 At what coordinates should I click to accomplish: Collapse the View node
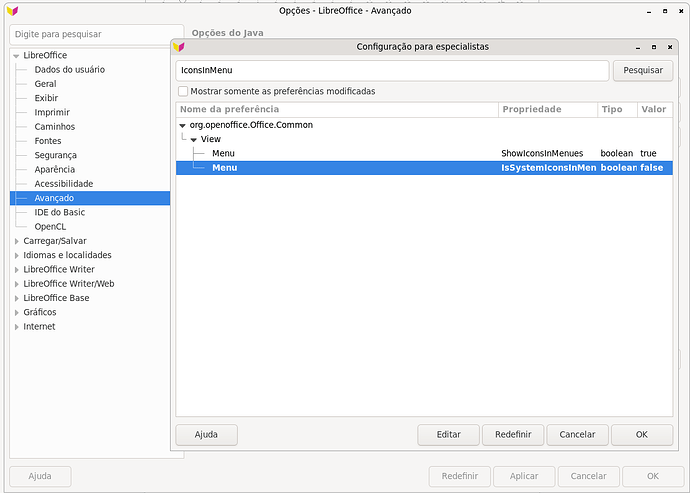[194, 140]
